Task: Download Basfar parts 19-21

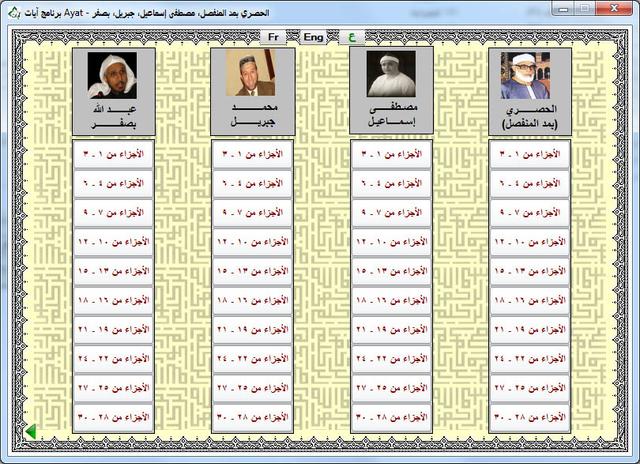Action: point(113,329)
